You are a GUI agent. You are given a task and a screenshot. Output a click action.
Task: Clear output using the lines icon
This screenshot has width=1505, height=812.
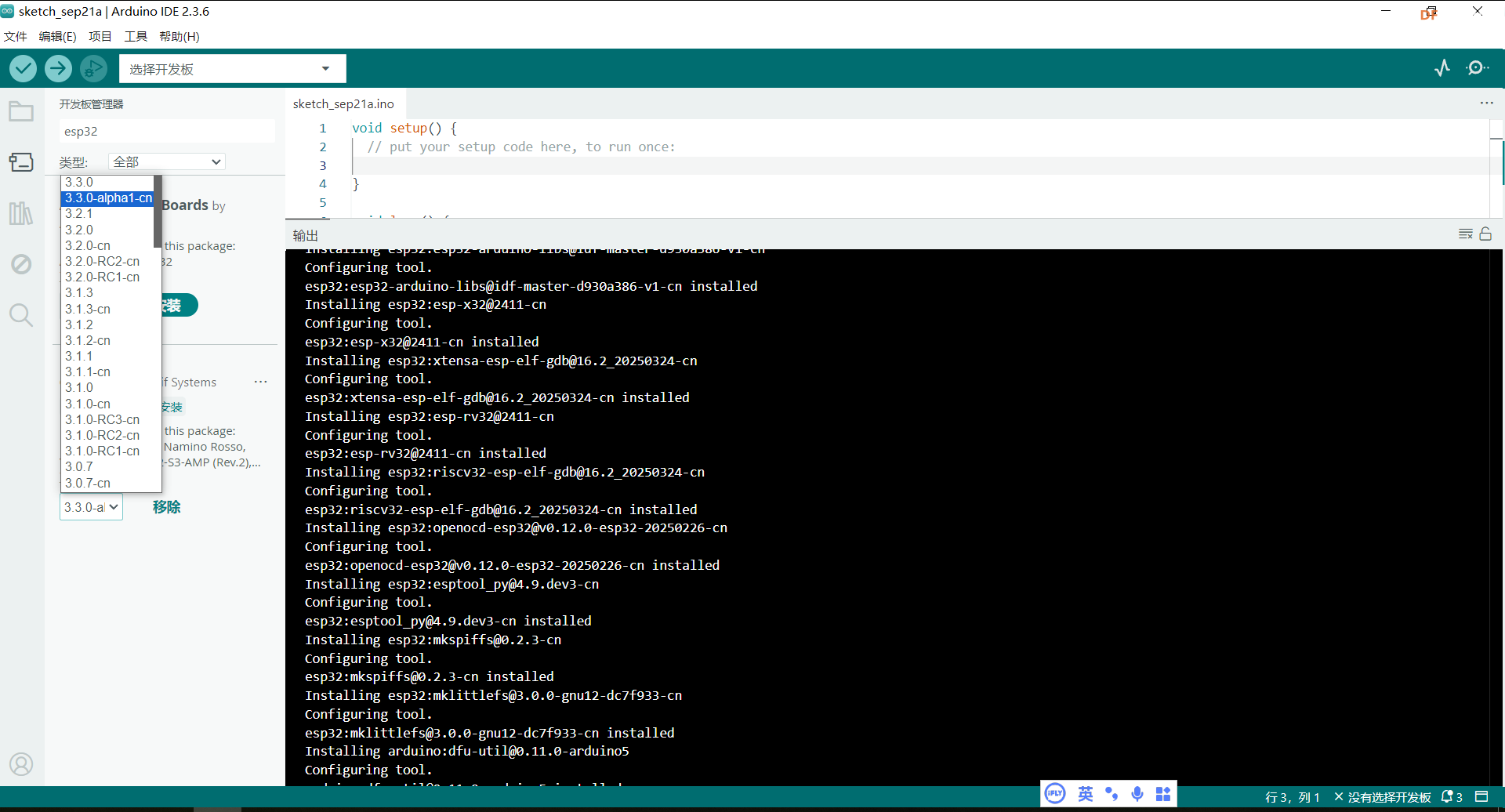click(1465, 234)
